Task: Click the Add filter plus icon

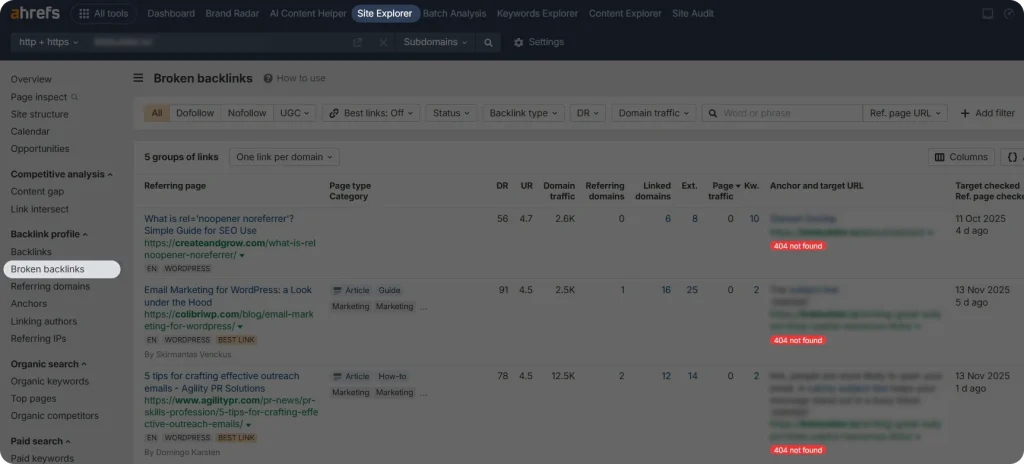Action: point(965,113)
